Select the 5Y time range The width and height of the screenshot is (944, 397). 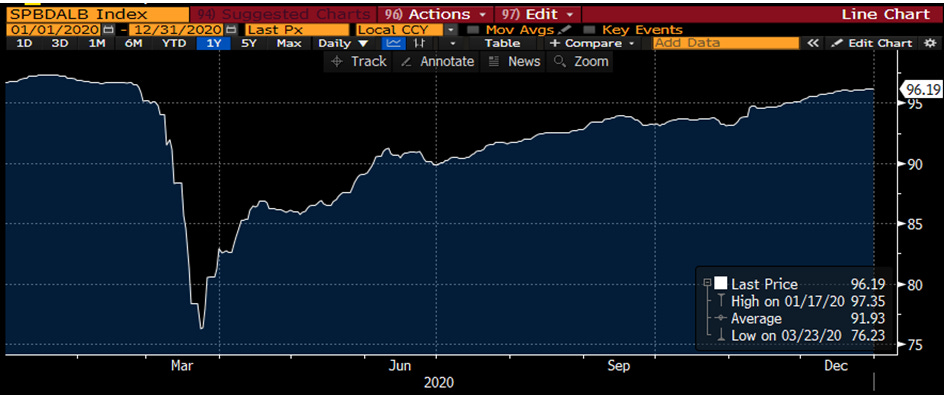click(249, 43)
